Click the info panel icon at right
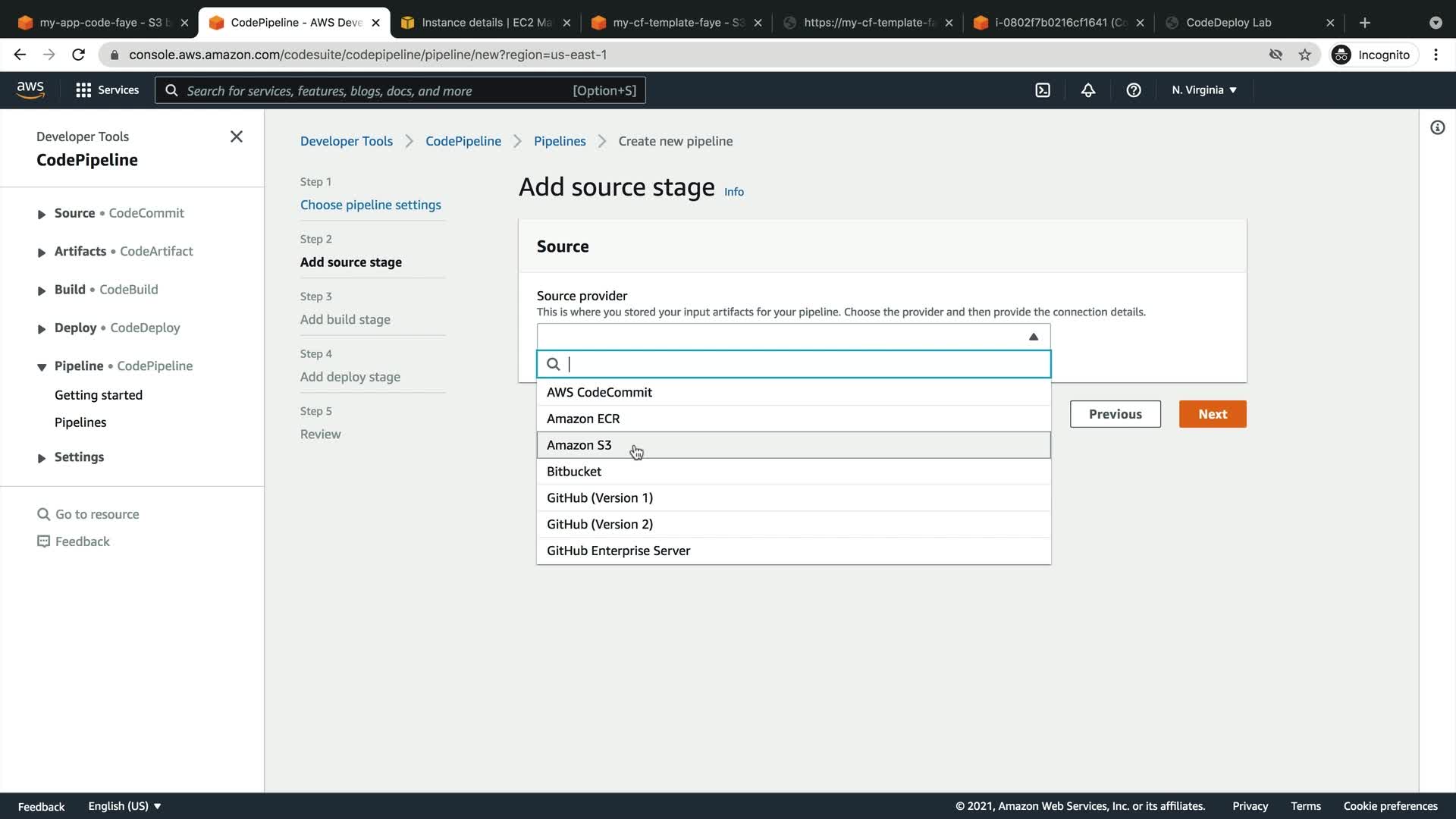 (1437, 127)
